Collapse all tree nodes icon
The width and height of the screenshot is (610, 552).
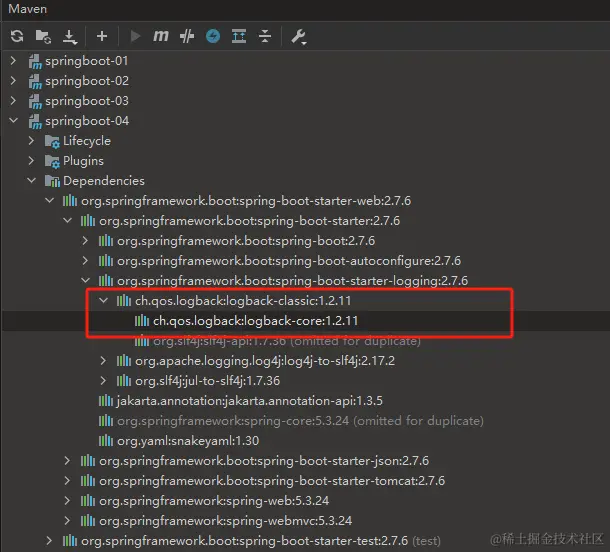tap(265, 36)
